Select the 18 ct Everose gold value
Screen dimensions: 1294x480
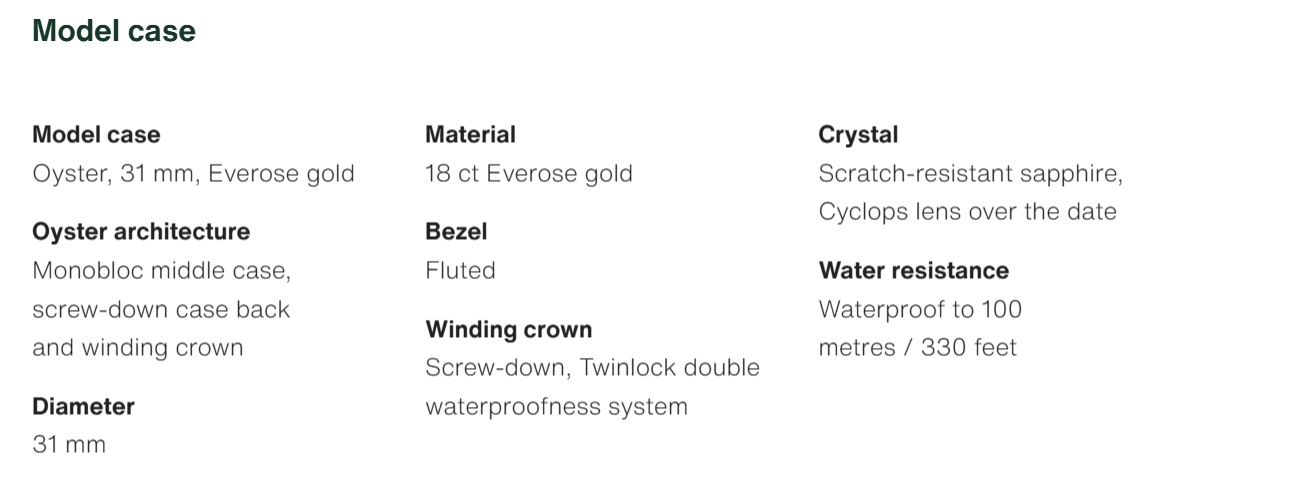(x=528, y=173)
